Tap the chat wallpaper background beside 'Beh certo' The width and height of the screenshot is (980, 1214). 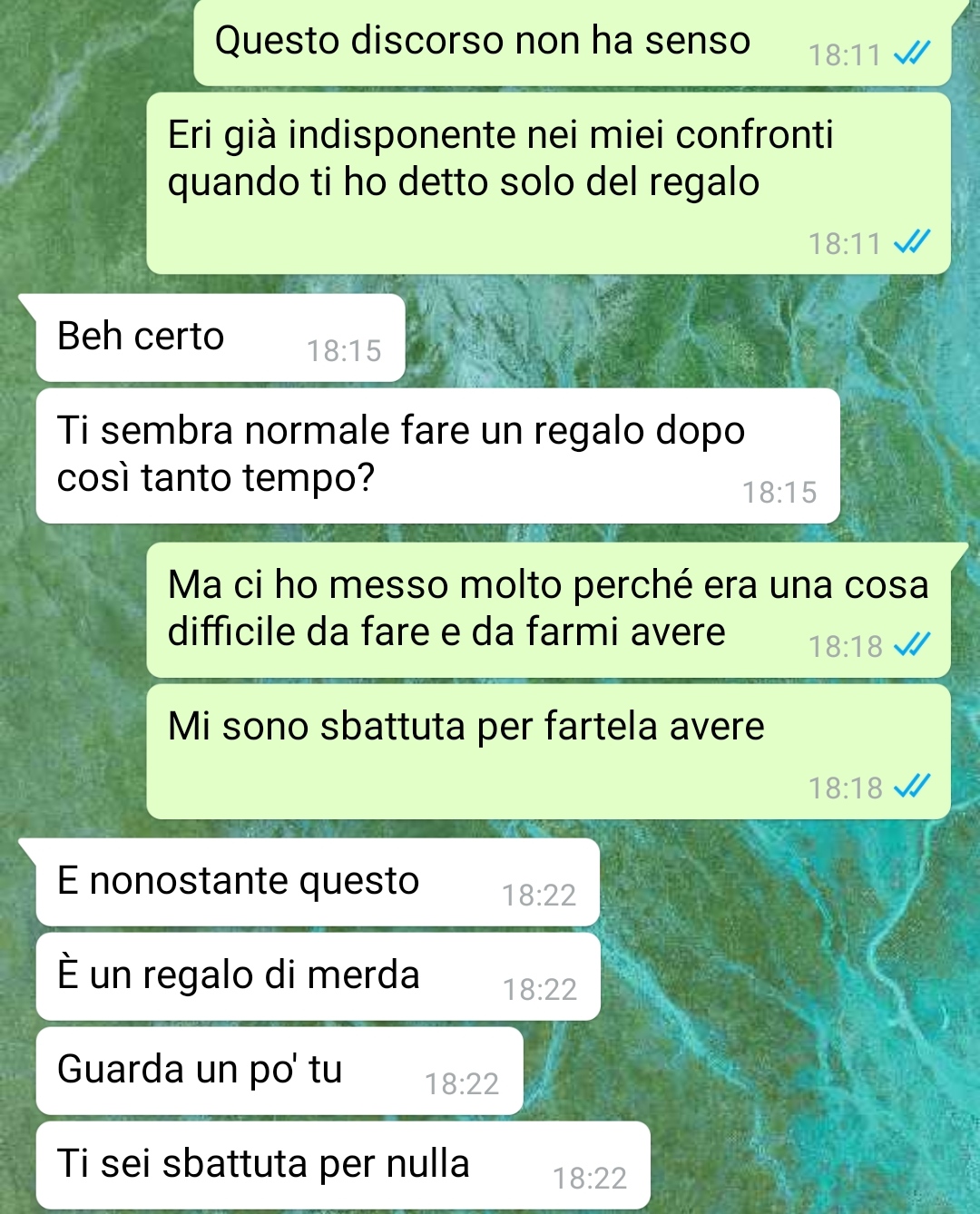[690, 336]
